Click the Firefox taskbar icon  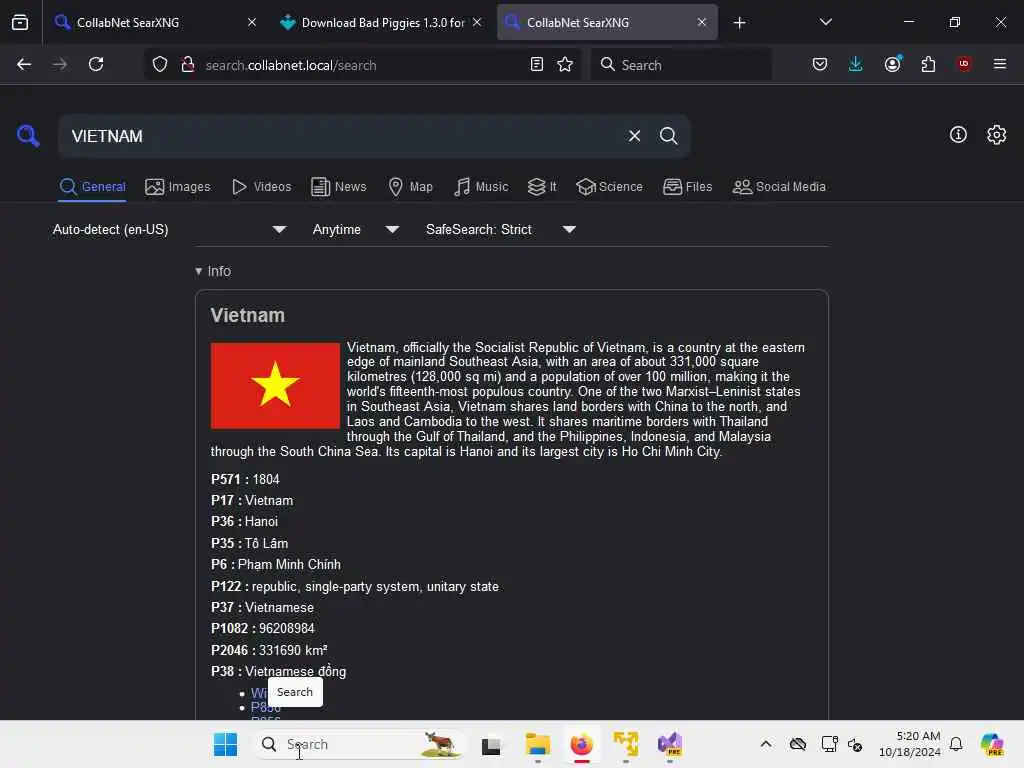tap(581, 744)
